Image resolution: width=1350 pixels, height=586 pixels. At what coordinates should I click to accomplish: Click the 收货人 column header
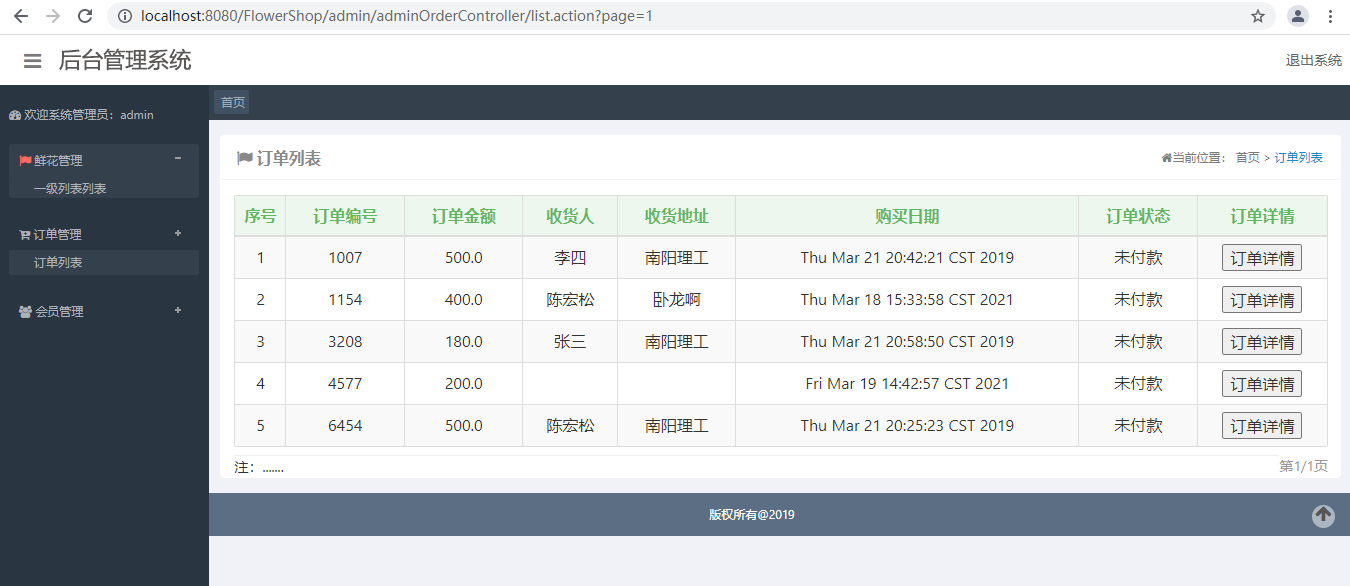(570, 216)
